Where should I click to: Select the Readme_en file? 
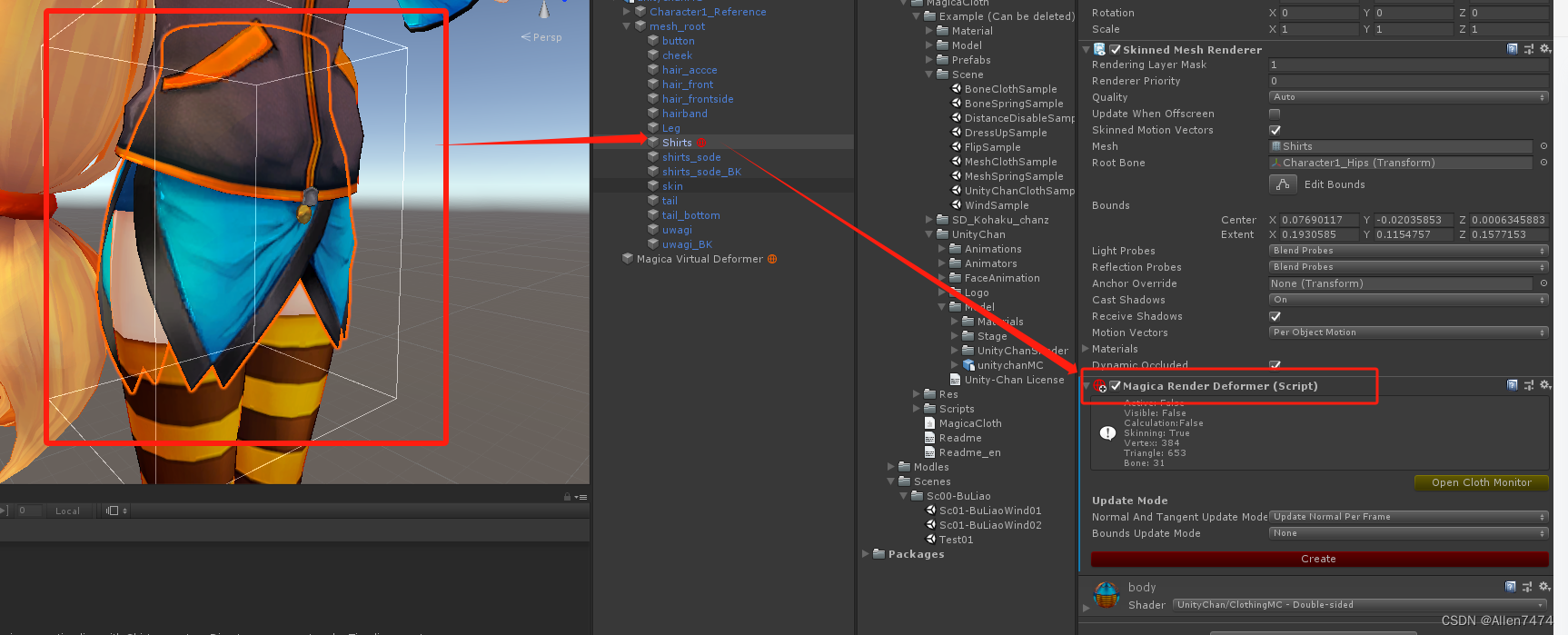coord(963,452)
